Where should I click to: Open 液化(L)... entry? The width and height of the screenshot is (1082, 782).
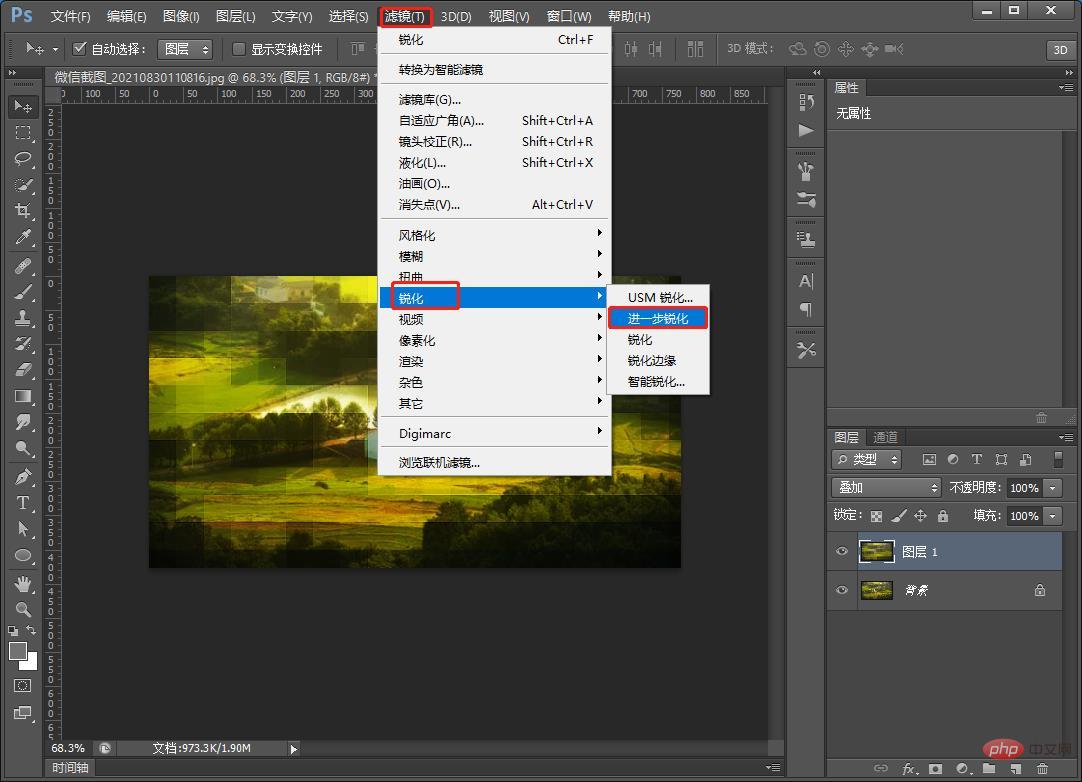494,163
